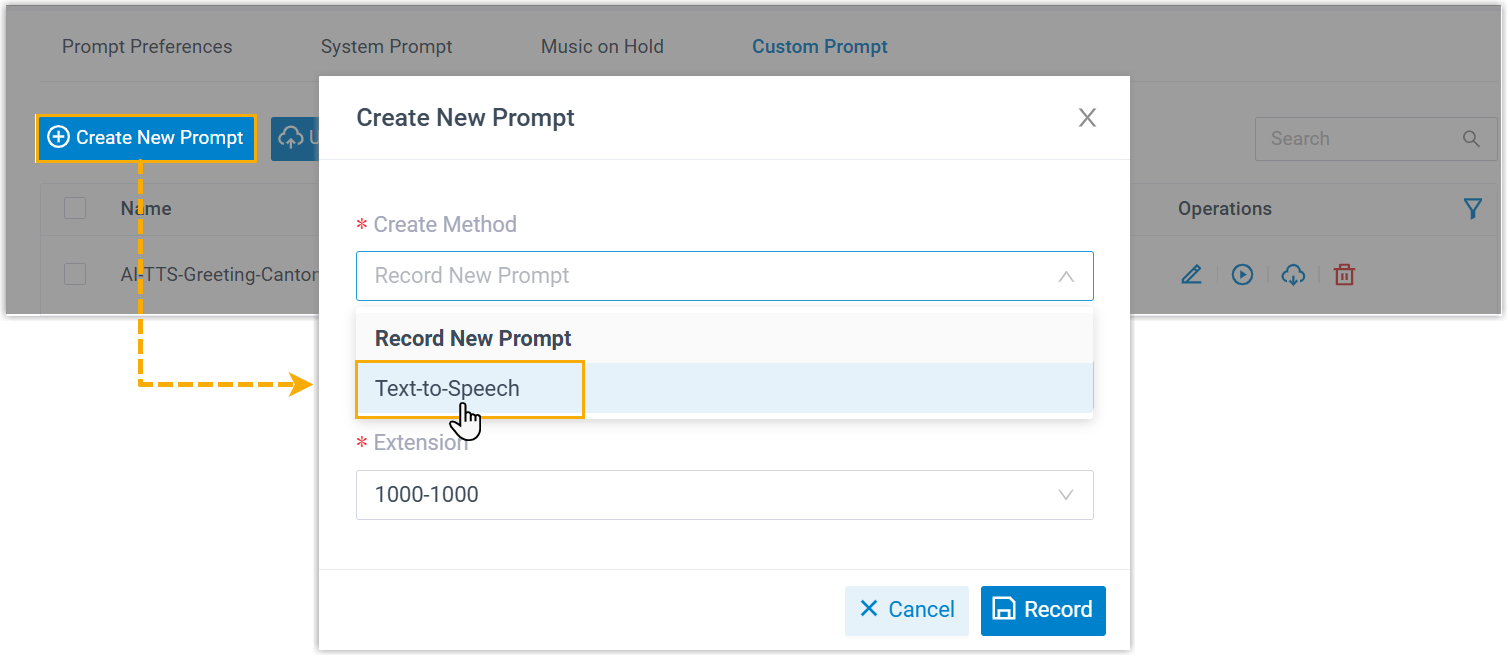Viewport: 1508px width, 656px height.
Task: Cancel the new prompt dialog
Action: 907,610
